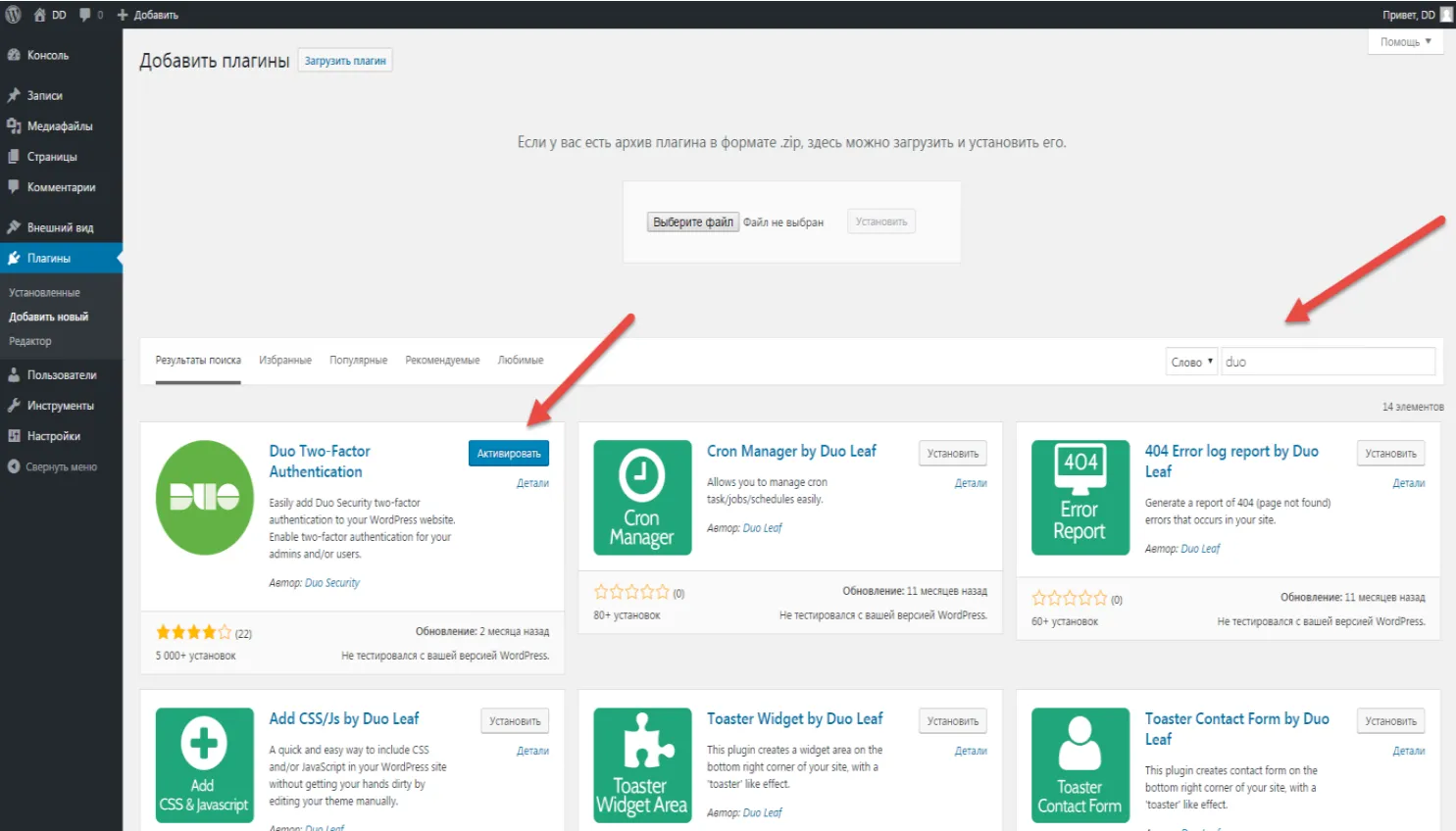The image size is (1456, 831).
Task: Click the user avatar next to Привет, DD
Action: coord(1446,15)
